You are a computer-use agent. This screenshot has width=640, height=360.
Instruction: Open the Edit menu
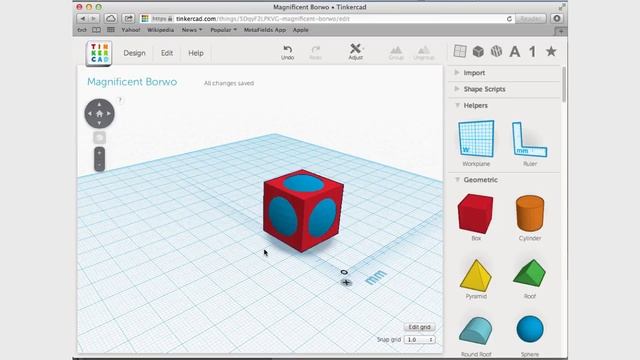click(x=167, y=53)
